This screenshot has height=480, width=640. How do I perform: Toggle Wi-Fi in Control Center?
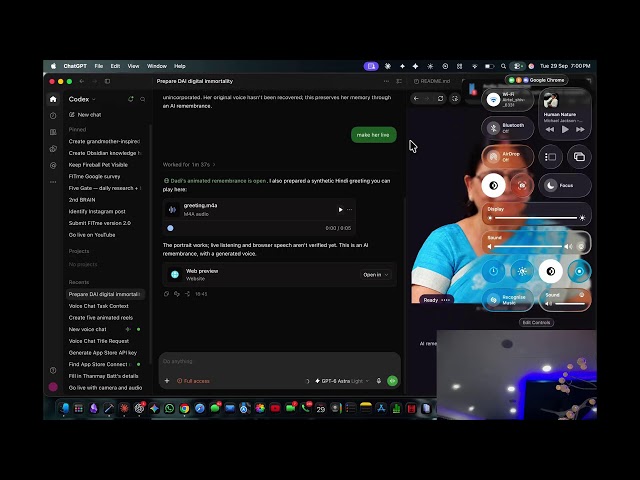coord(493,100)
